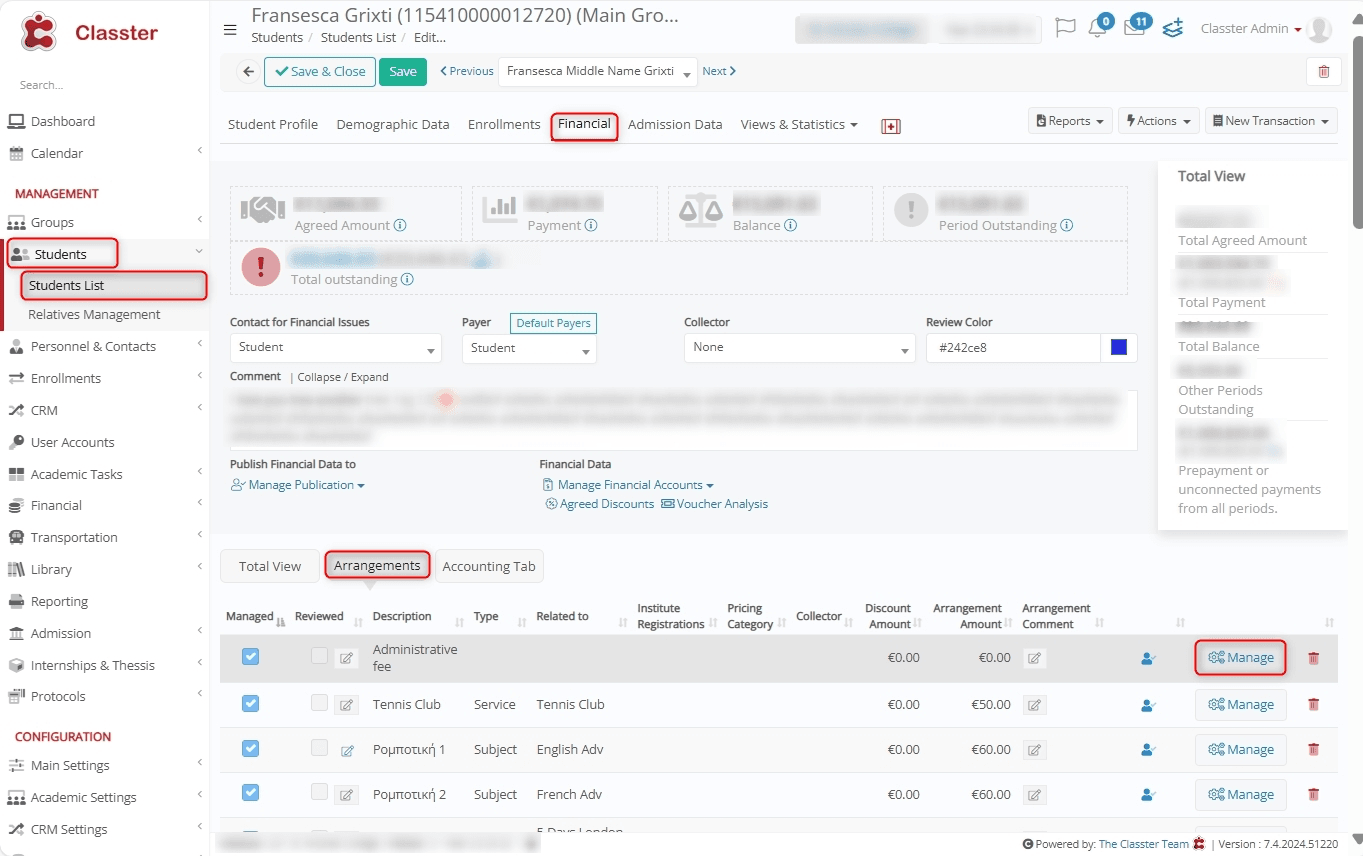
Task: Check Reviewed for Administrative fee
Action: [319, 656]
